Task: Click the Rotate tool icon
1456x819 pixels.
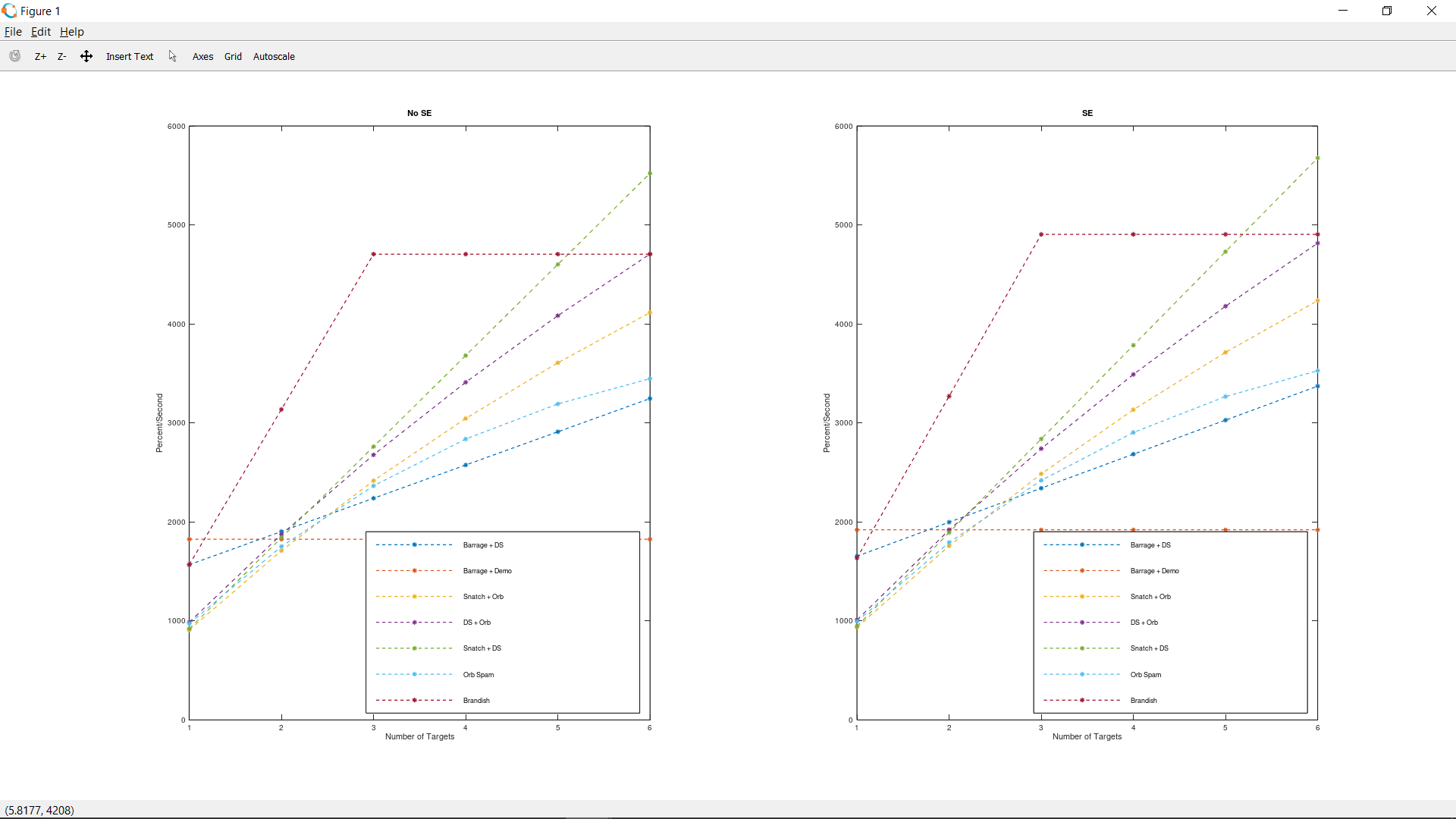Action: tap(14, 56)
